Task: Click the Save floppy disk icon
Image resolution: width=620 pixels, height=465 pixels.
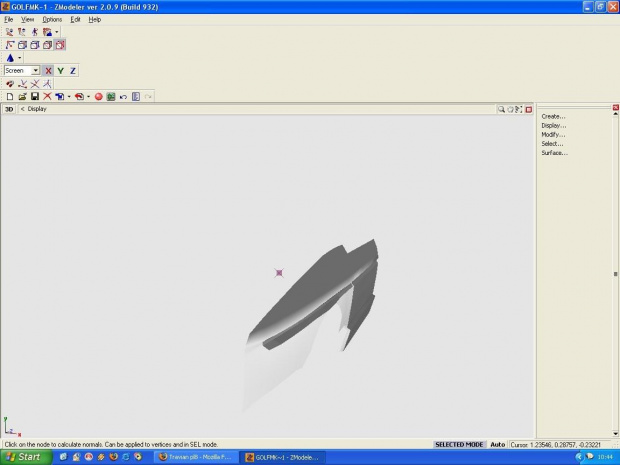Action: 34,97
